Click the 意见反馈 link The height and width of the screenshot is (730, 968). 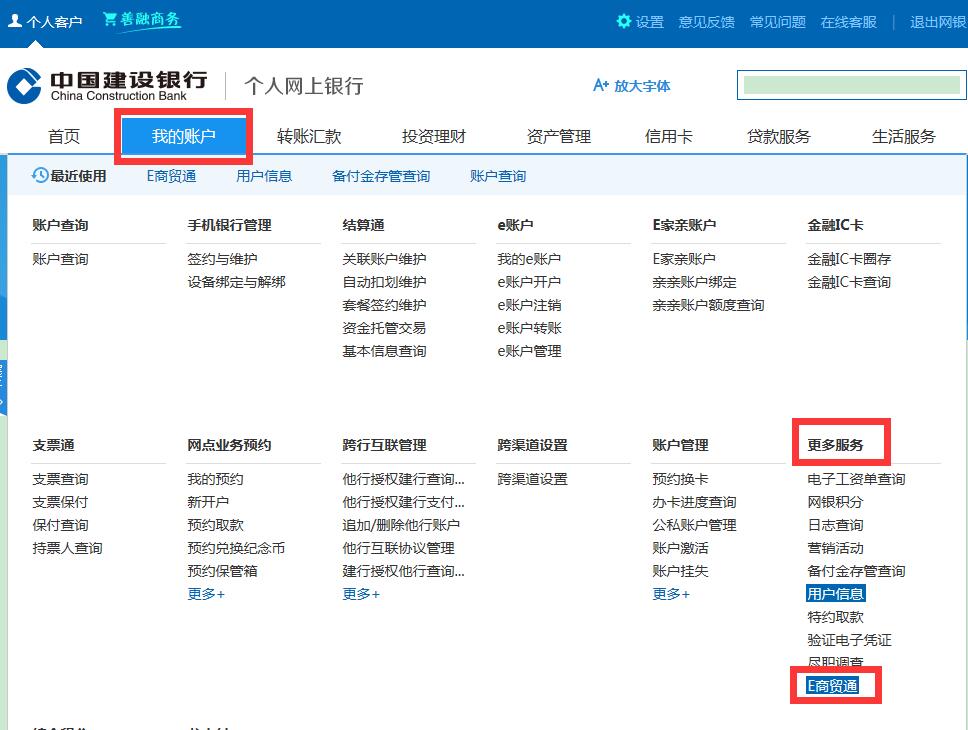point(707,22)
